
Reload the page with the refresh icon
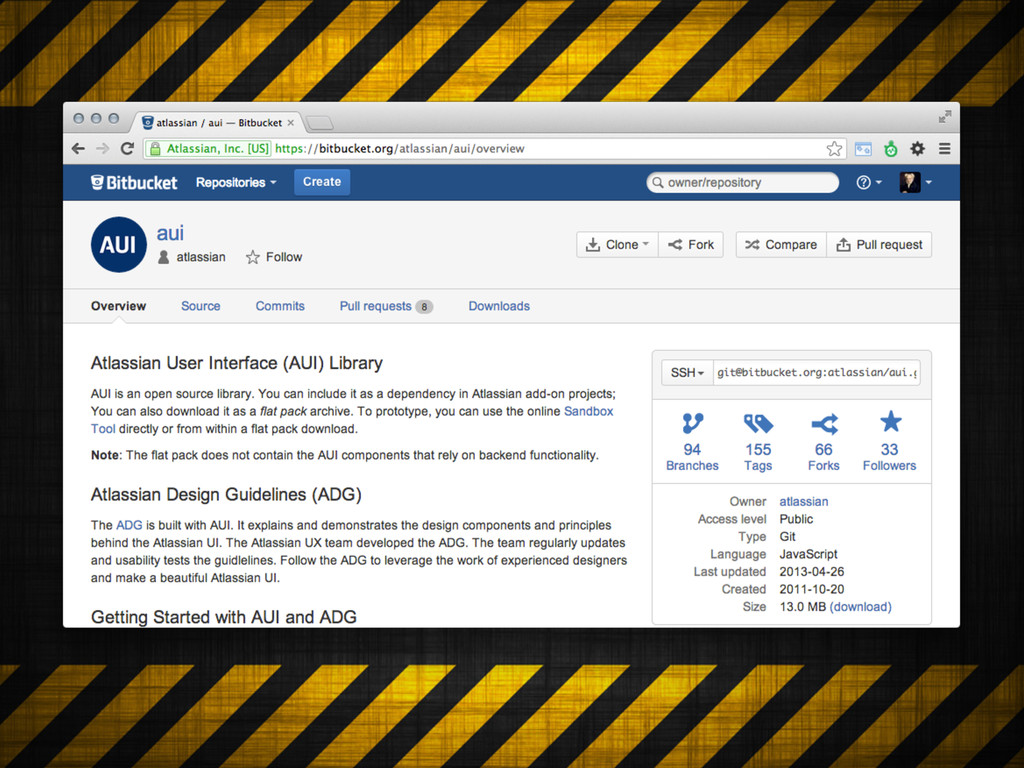tap(127, 149)
